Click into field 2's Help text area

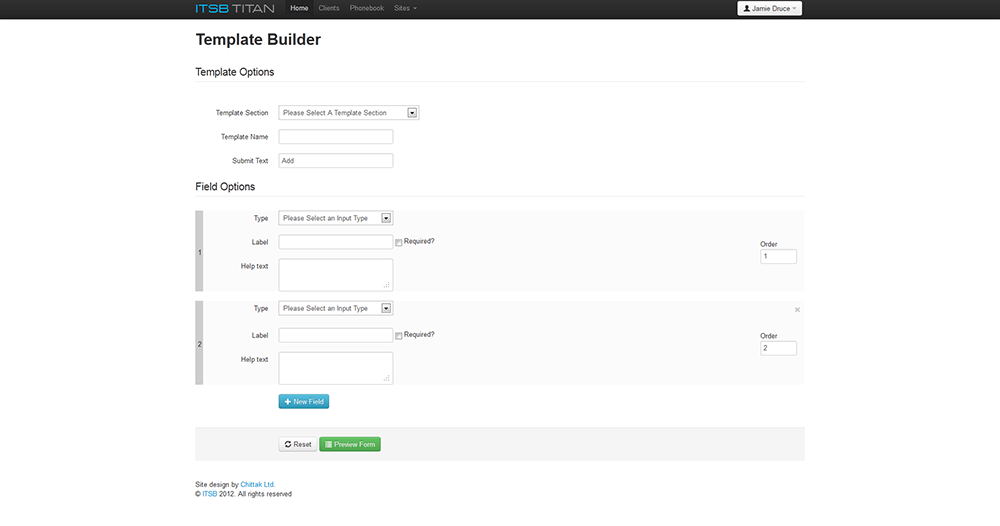[335, 367]
